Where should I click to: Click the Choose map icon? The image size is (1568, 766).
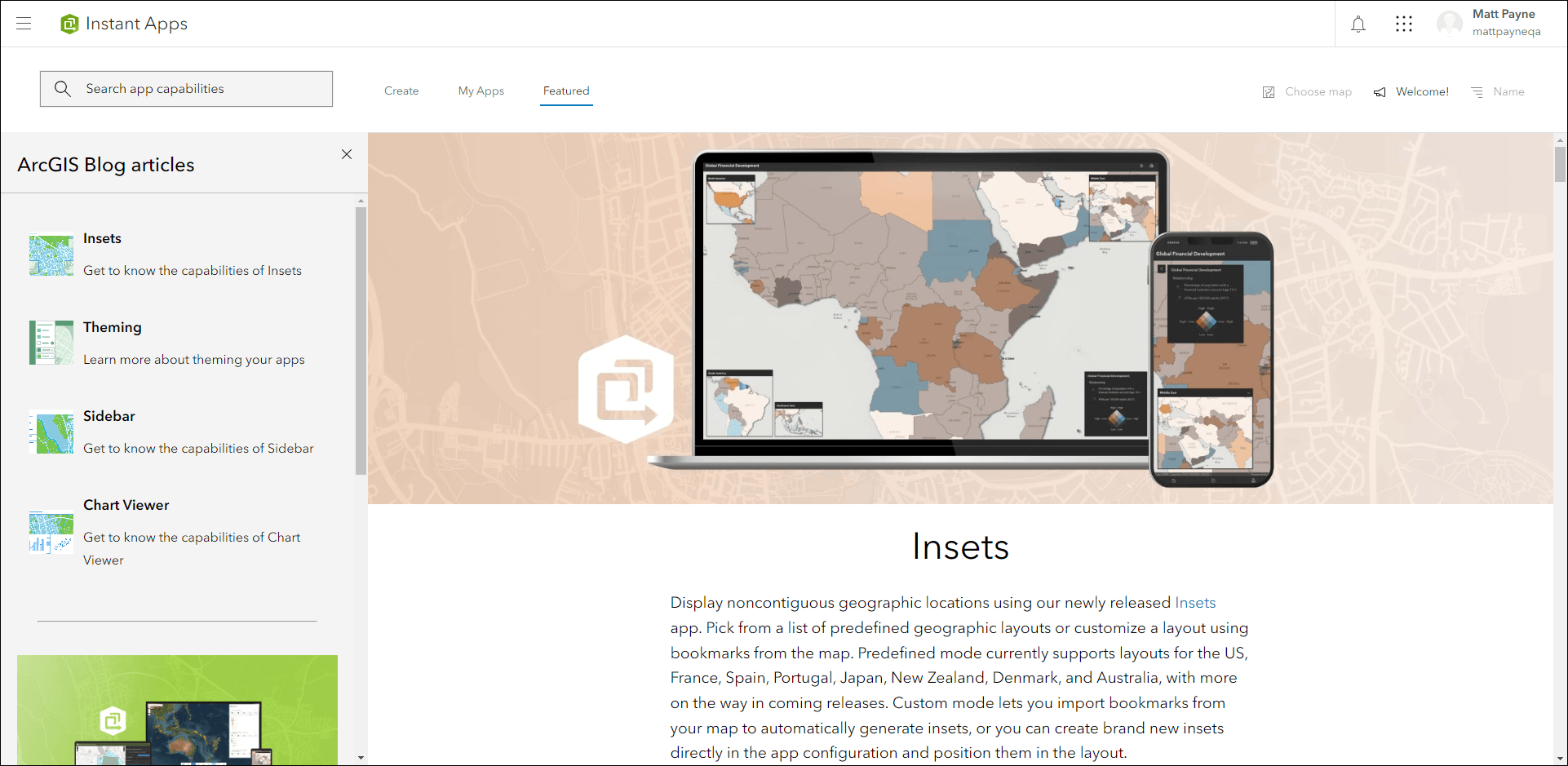pyautogui.click(x=1269, y=92)
